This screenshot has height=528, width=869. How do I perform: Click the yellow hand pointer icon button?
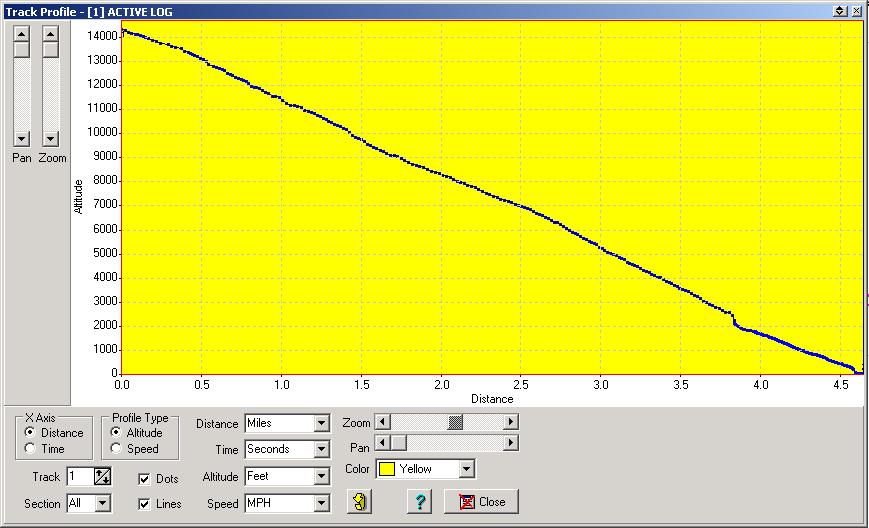tap(360, 502)
